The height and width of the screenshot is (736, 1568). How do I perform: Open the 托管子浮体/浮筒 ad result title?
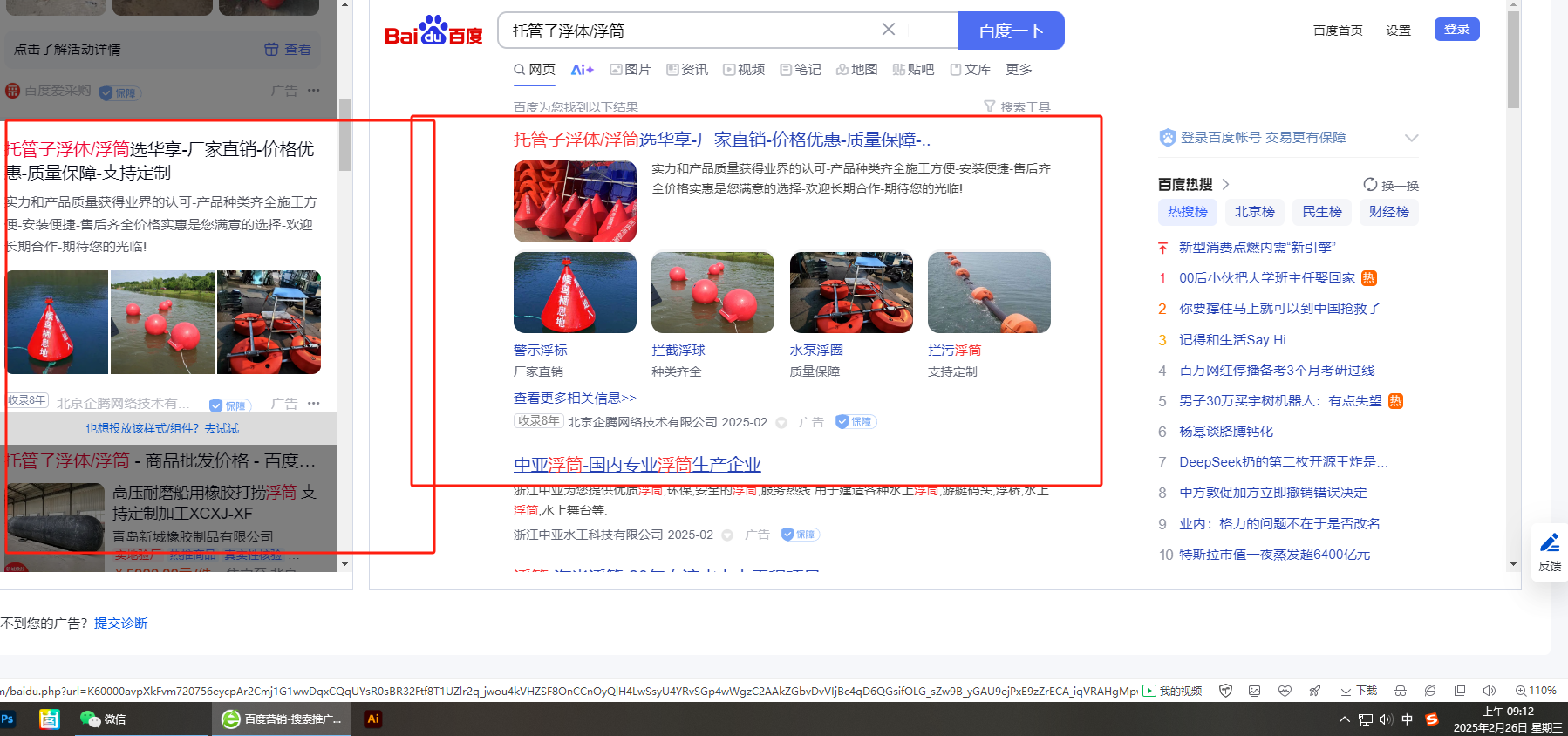tap(722, 140)
